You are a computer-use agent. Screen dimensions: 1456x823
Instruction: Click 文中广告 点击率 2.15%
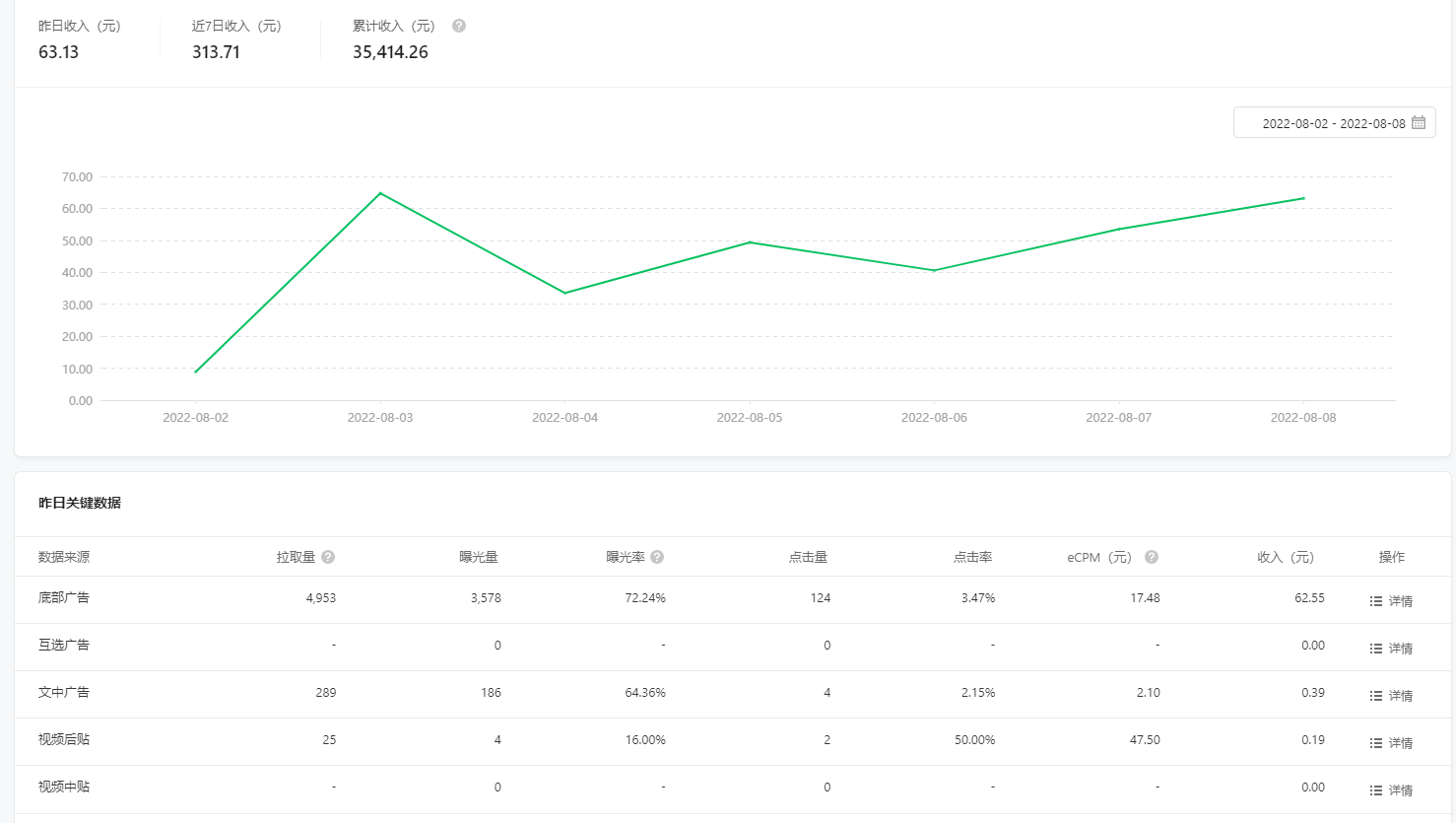tap(978, 693)
